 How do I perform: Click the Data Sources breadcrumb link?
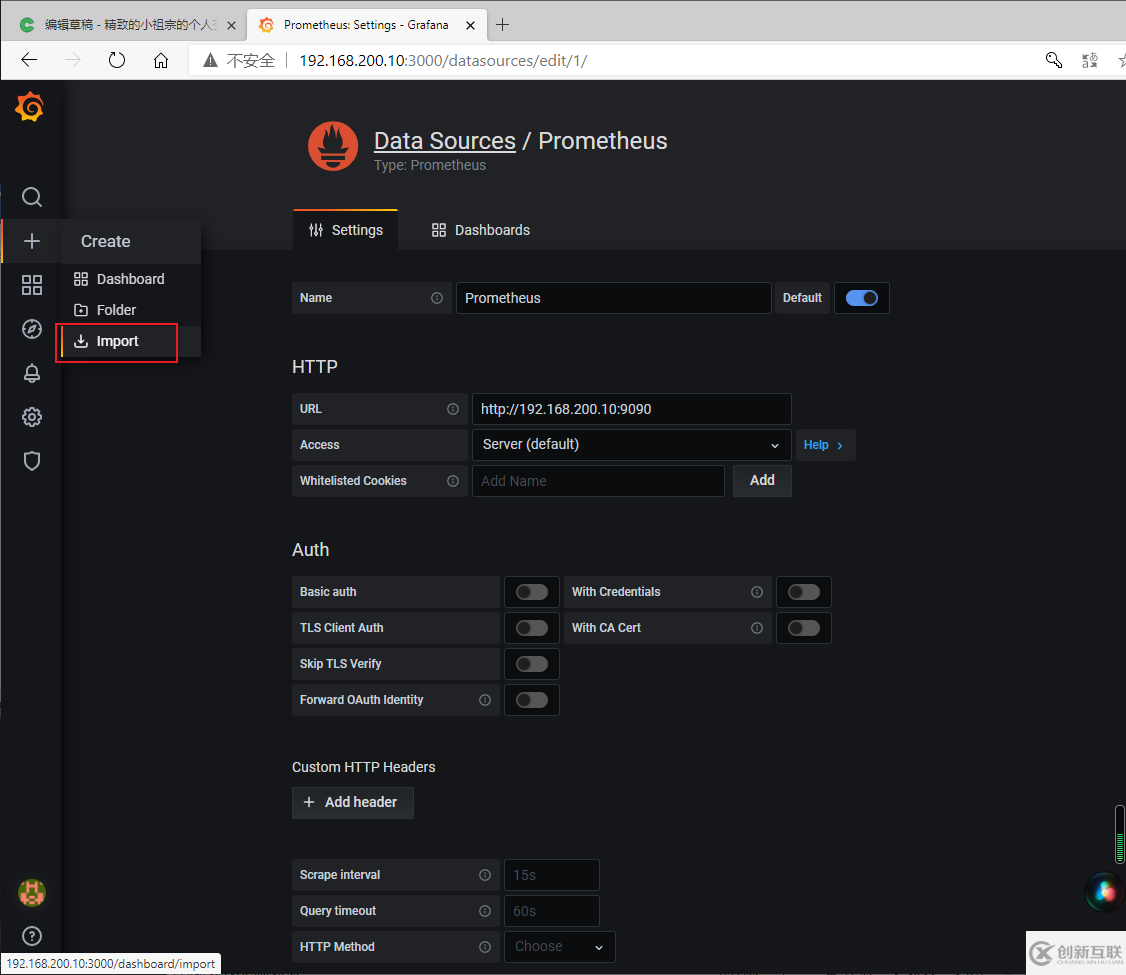[x=445, y=141]
